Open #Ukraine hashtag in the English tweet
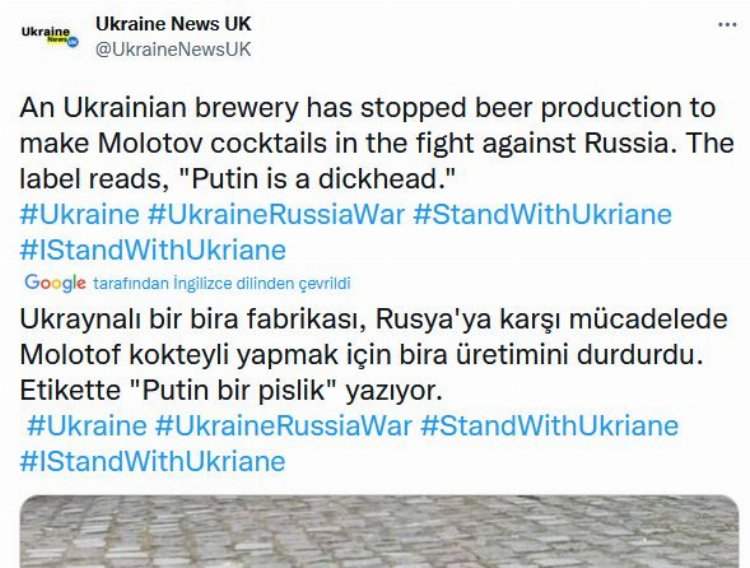750x568 pixels. pyautogui.click(x=79, y=214)
